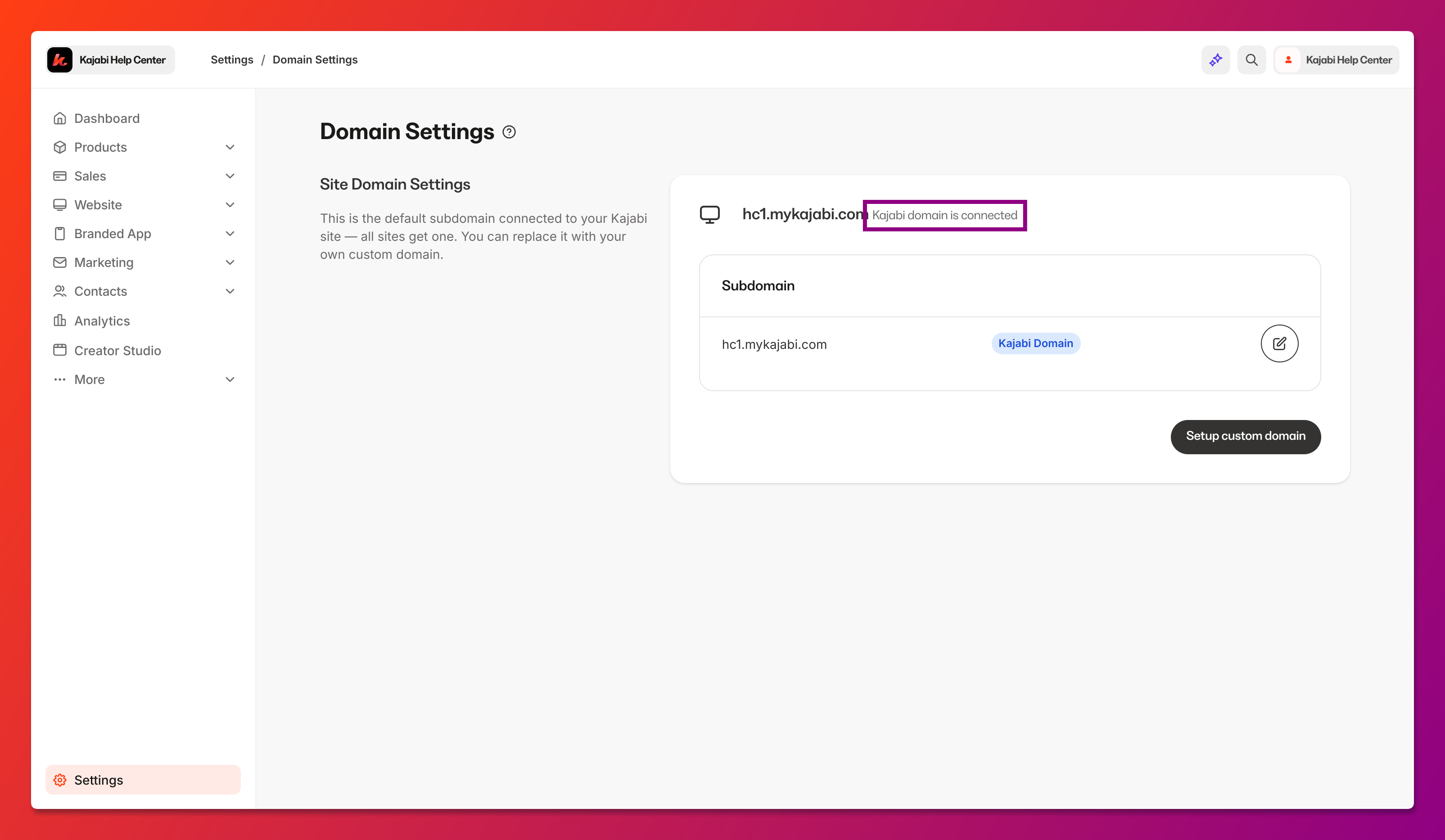Click the Domain Settings breadcrumb

(315, 59)
